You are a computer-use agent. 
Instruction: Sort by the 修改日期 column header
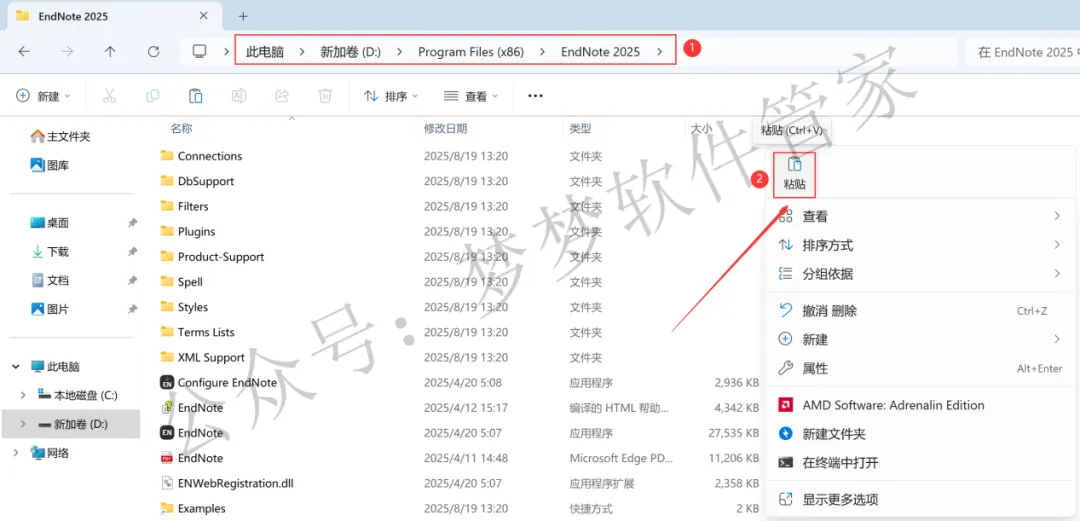pyautogui.click(x=446, y=128)
